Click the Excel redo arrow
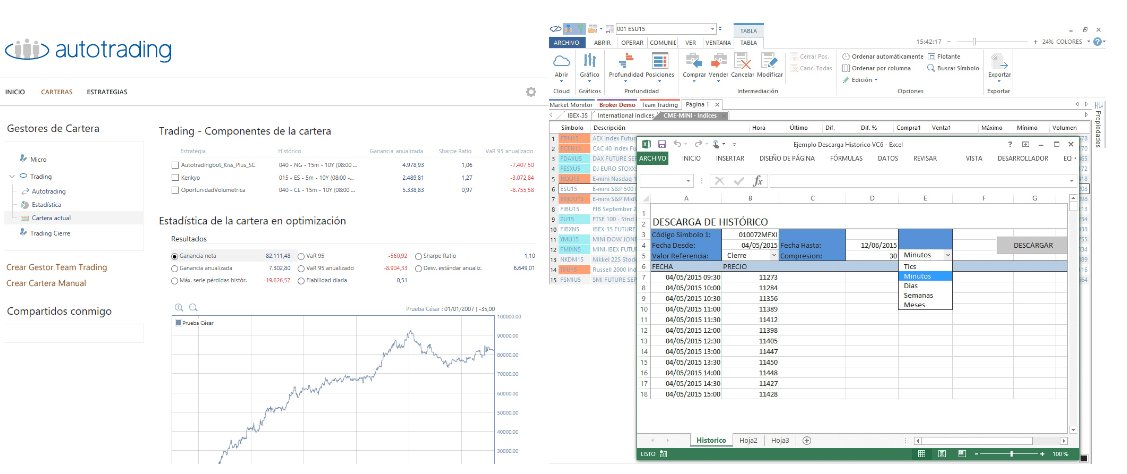Screen dimensions: 1127x474 click(698, 144)
